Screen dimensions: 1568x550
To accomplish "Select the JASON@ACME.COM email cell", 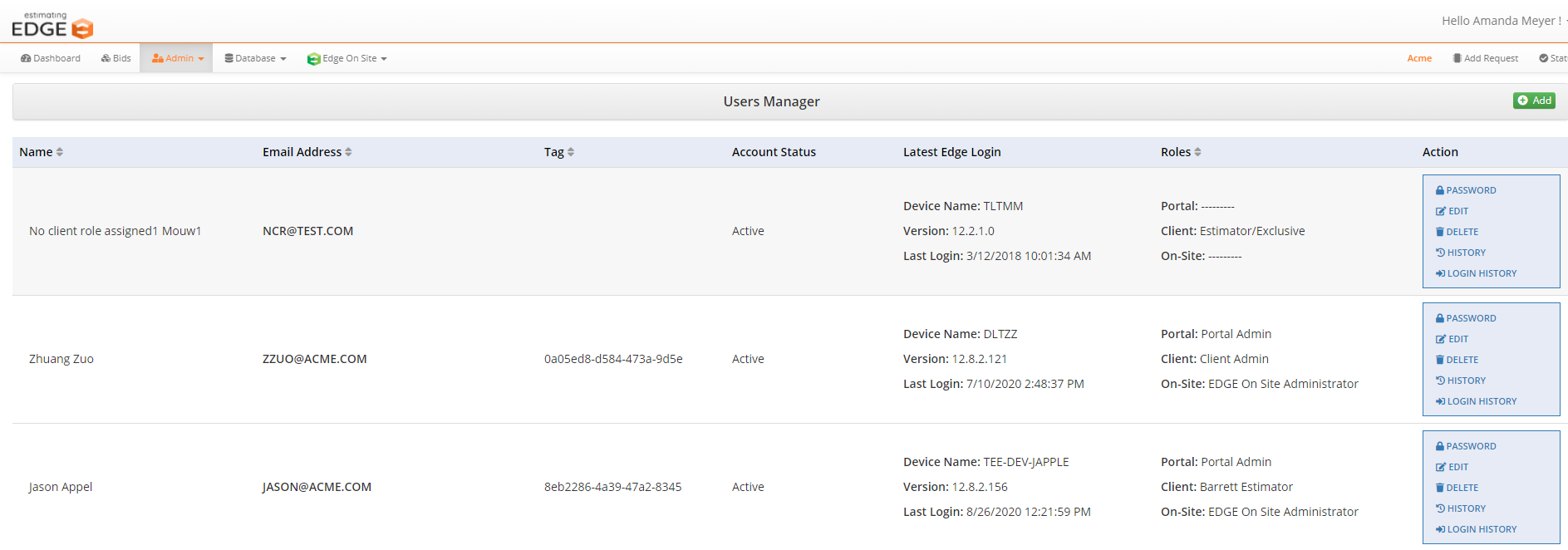I will [x=317, y=487].
